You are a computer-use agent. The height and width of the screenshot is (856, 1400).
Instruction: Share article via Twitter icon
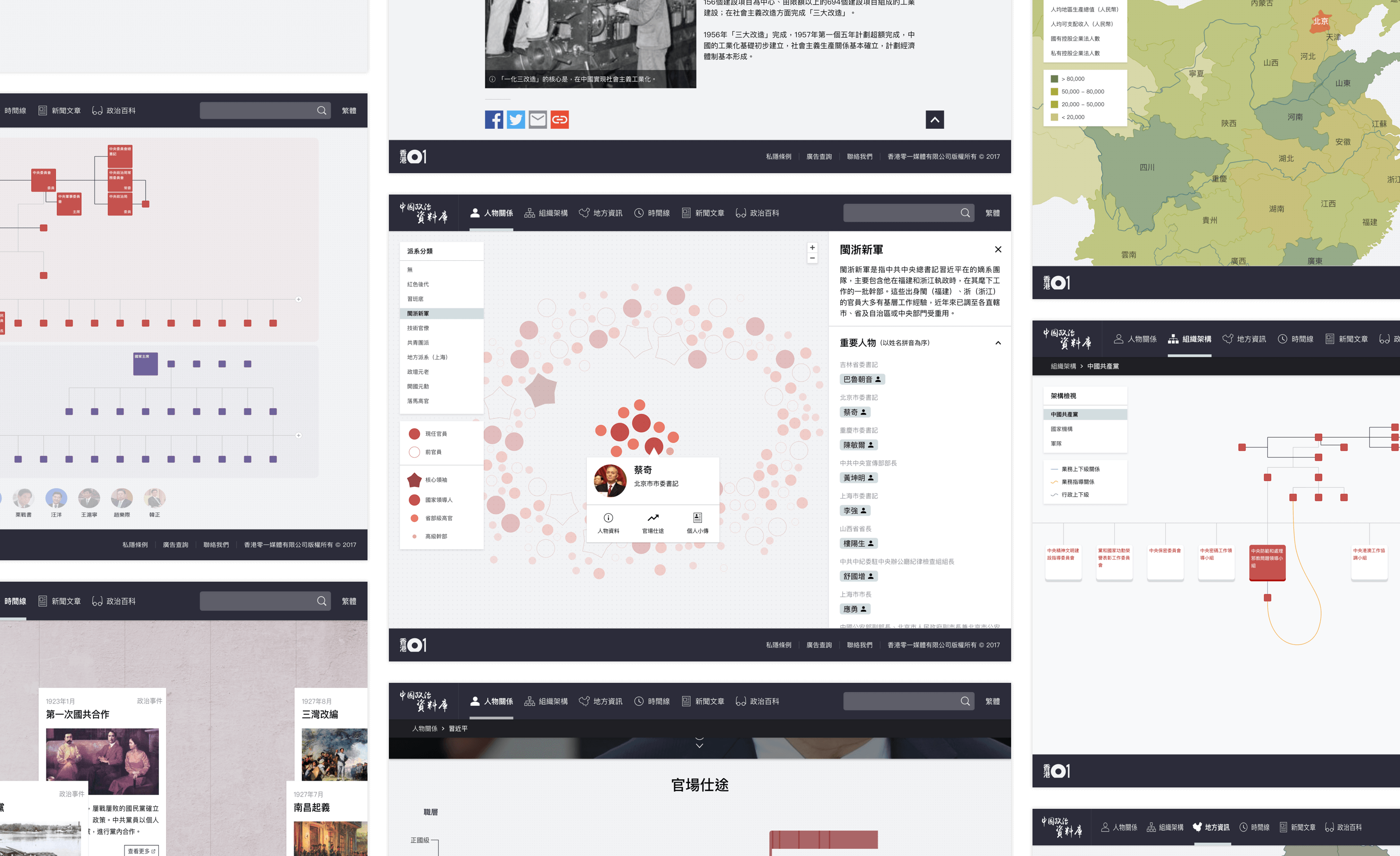click(516, 119)
